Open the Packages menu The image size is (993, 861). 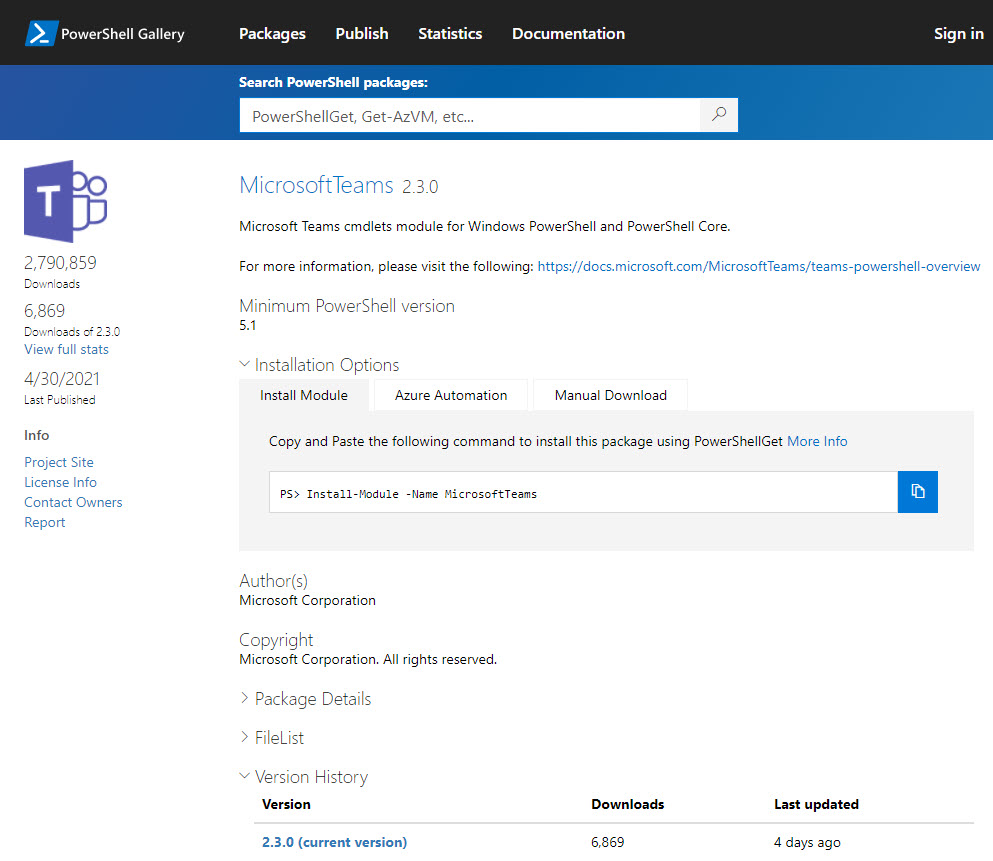pyautogui.click(x=272, y=34)
